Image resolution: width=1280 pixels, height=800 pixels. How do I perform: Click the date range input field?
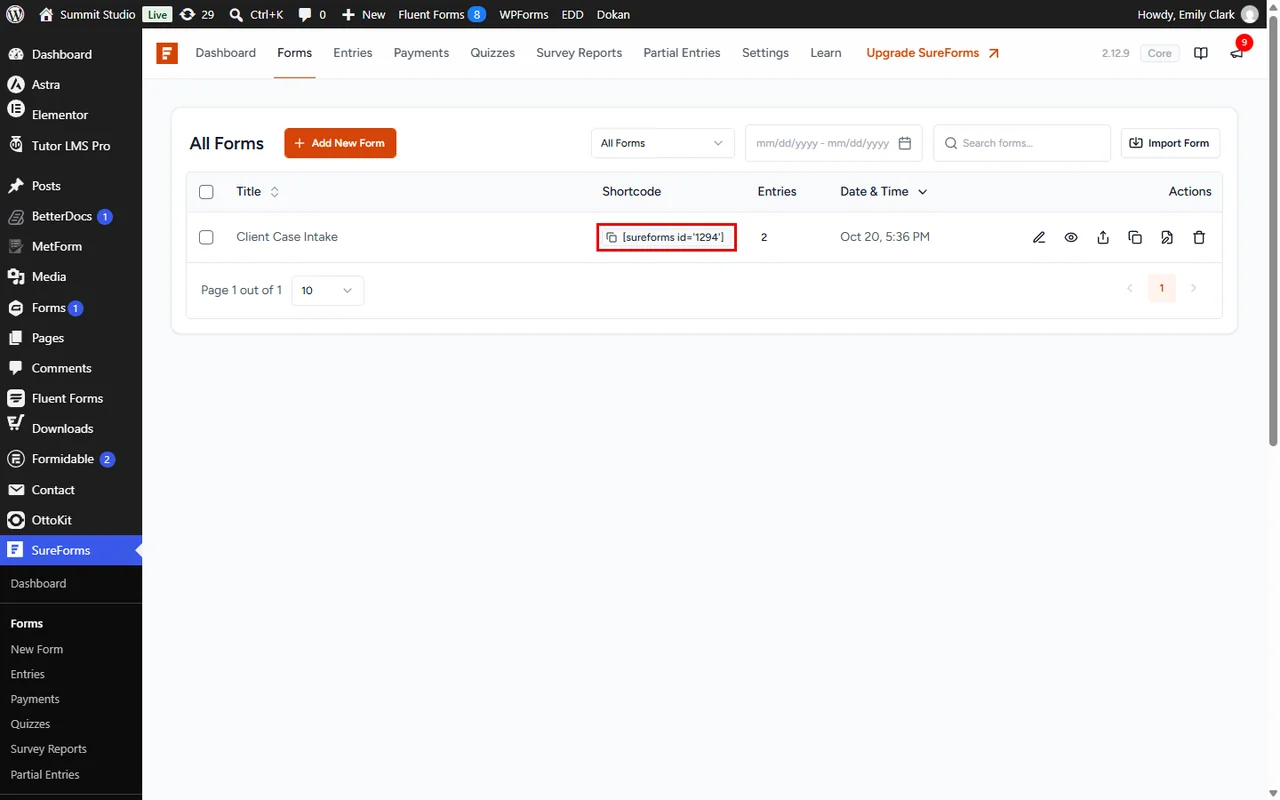(834, 143)
